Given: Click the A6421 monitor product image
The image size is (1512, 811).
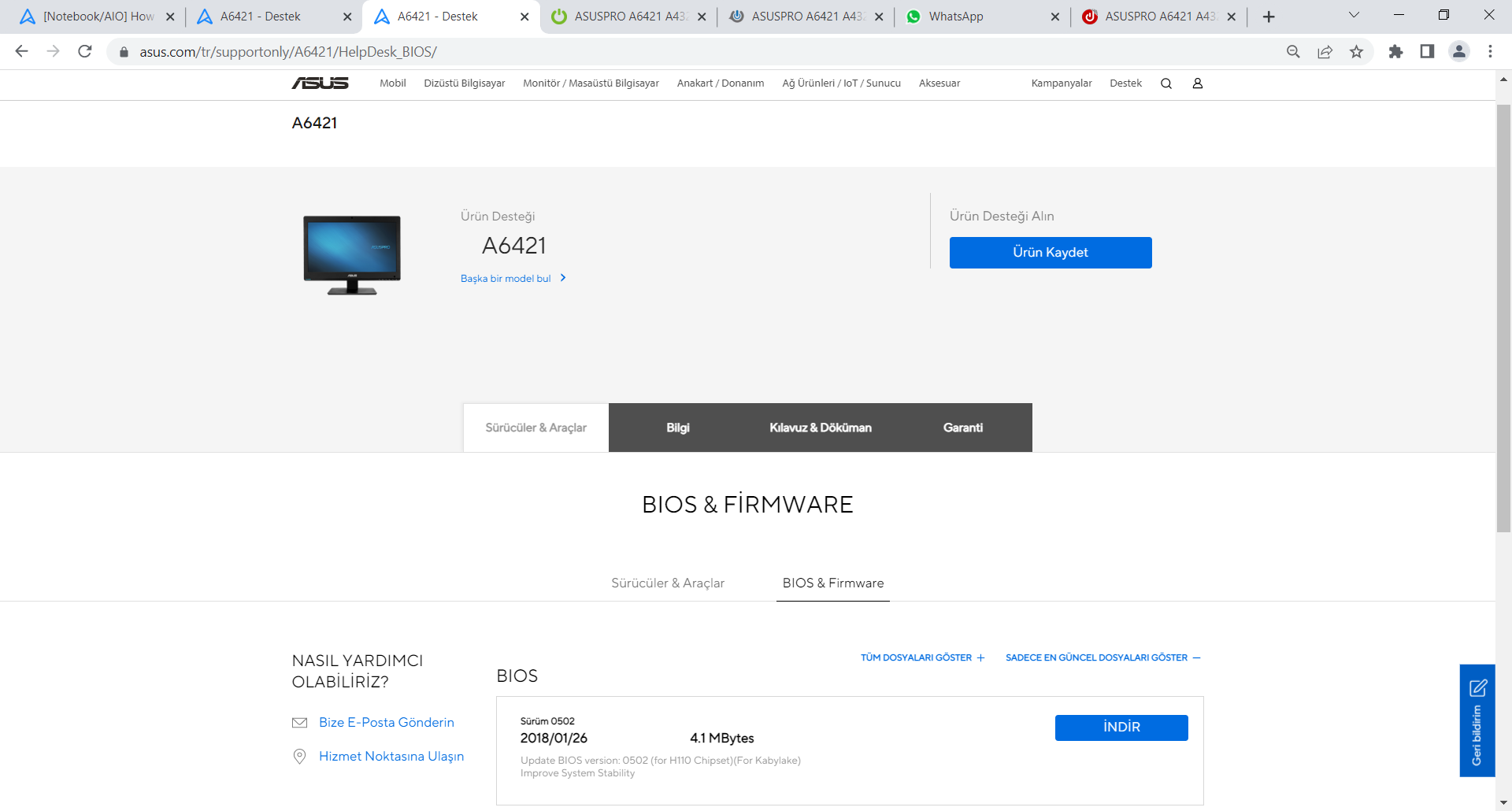Looking at the screenshot, I should 352,255.
